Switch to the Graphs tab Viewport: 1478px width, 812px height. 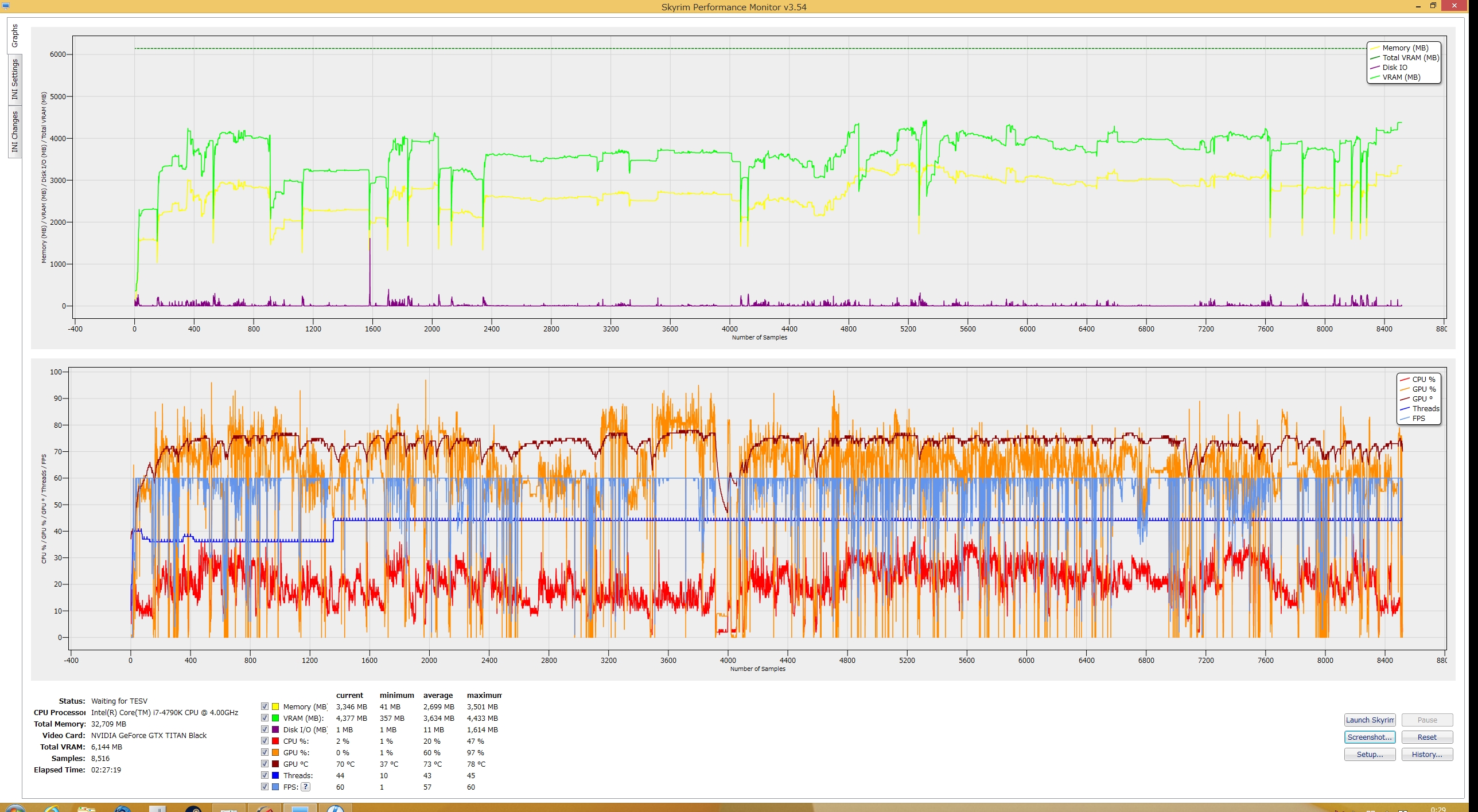14,36
